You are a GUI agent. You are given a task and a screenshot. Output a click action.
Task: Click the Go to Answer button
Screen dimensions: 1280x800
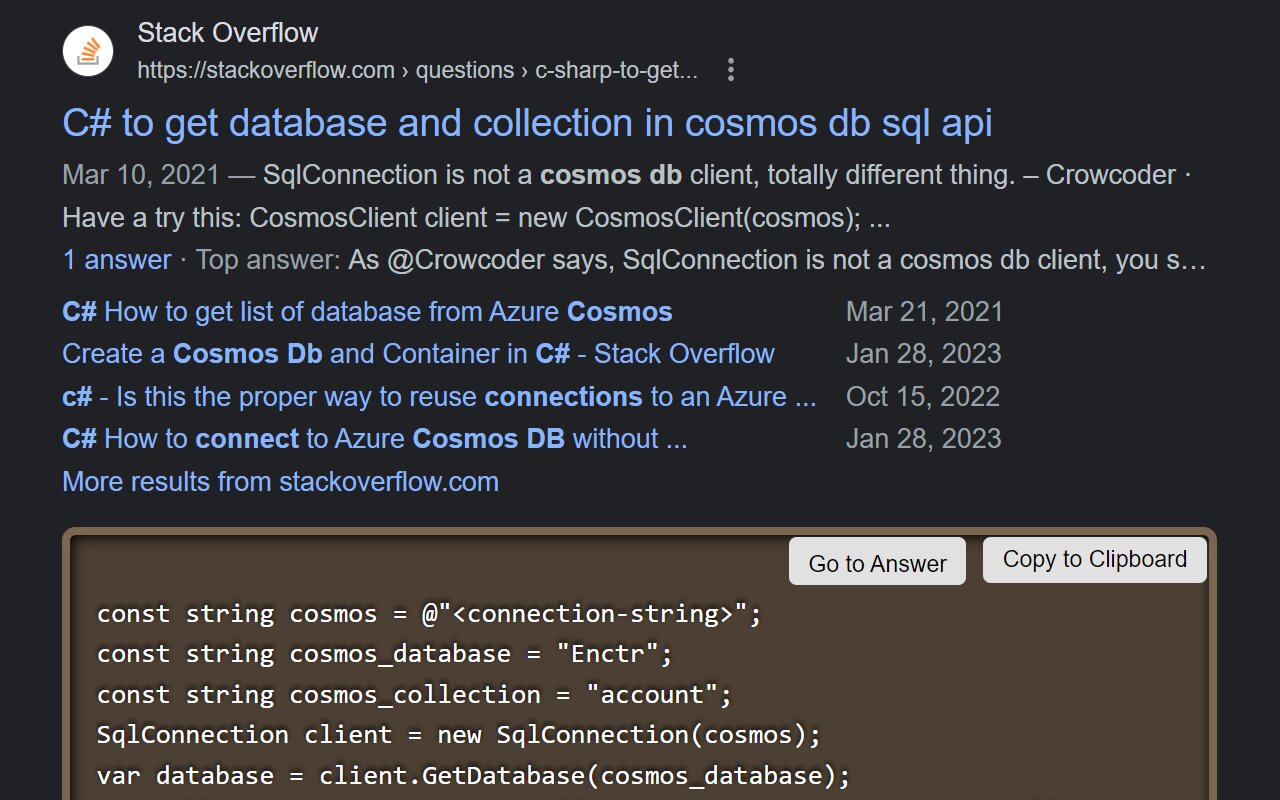877,563
